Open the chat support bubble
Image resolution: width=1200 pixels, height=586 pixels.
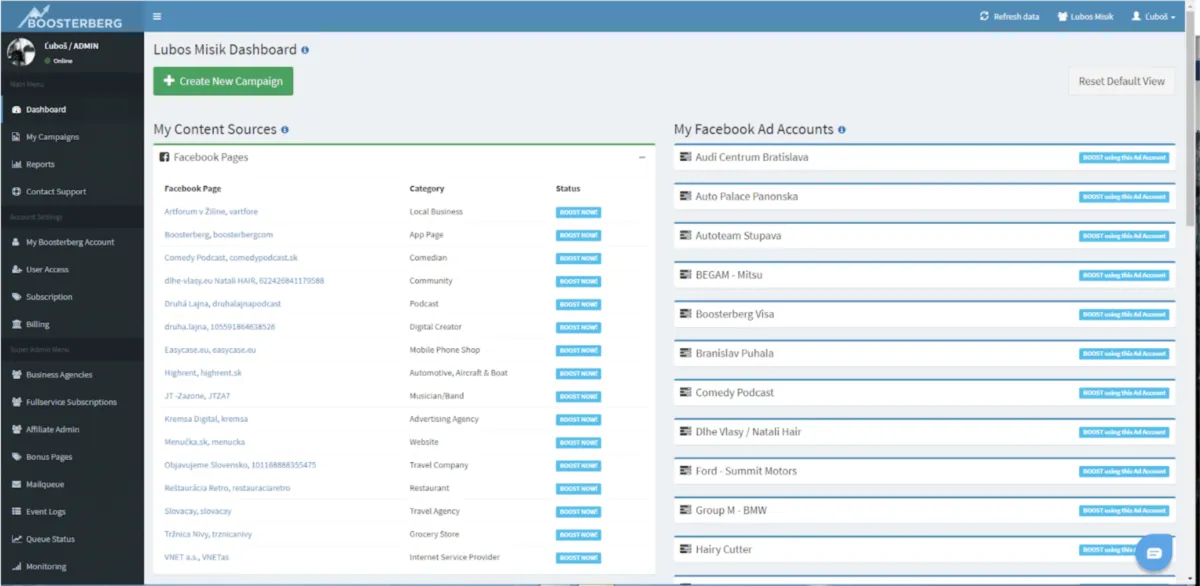click(1152, 552)
